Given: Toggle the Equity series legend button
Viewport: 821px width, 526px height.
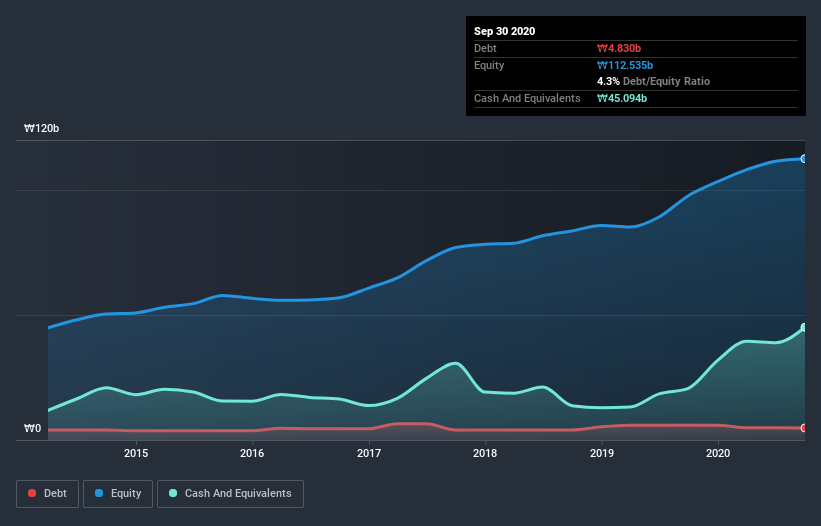Looking at the screenshot, I should pos(118,494).
